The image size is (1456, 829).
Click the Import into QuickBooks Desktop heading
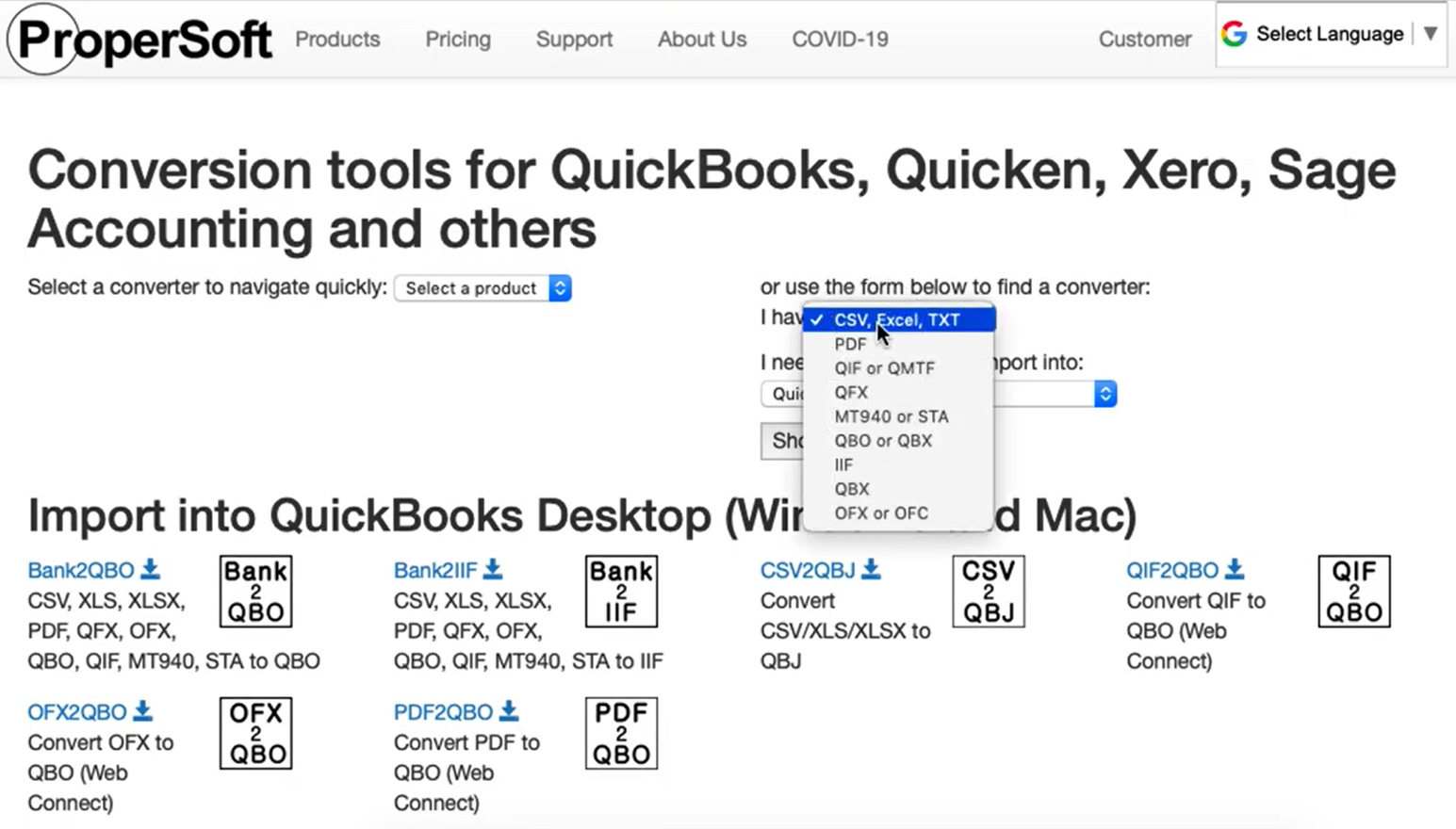(581, 515)
